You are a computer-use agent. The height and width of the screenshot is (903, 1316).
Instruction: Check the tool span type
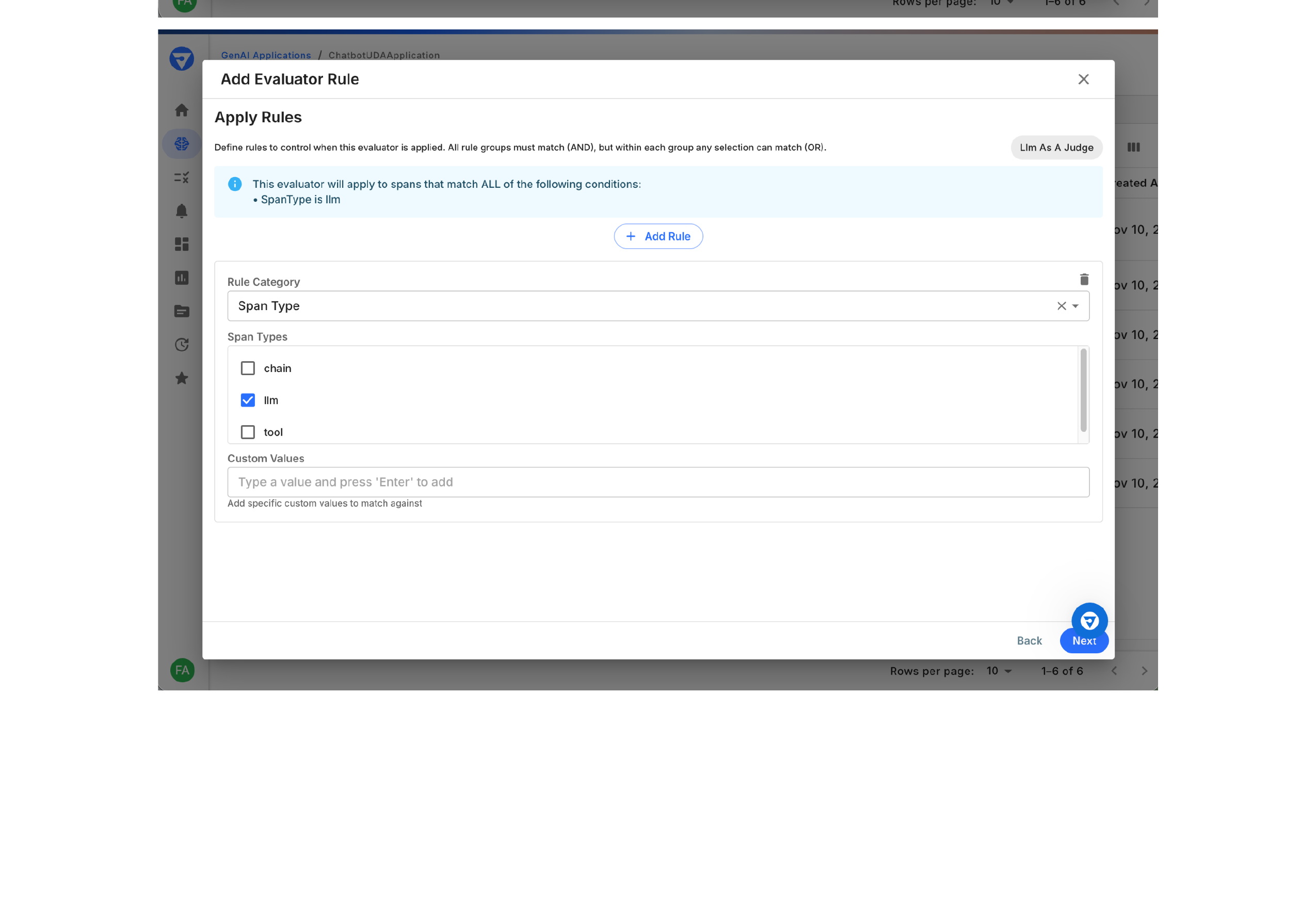[x=247, y=432]
